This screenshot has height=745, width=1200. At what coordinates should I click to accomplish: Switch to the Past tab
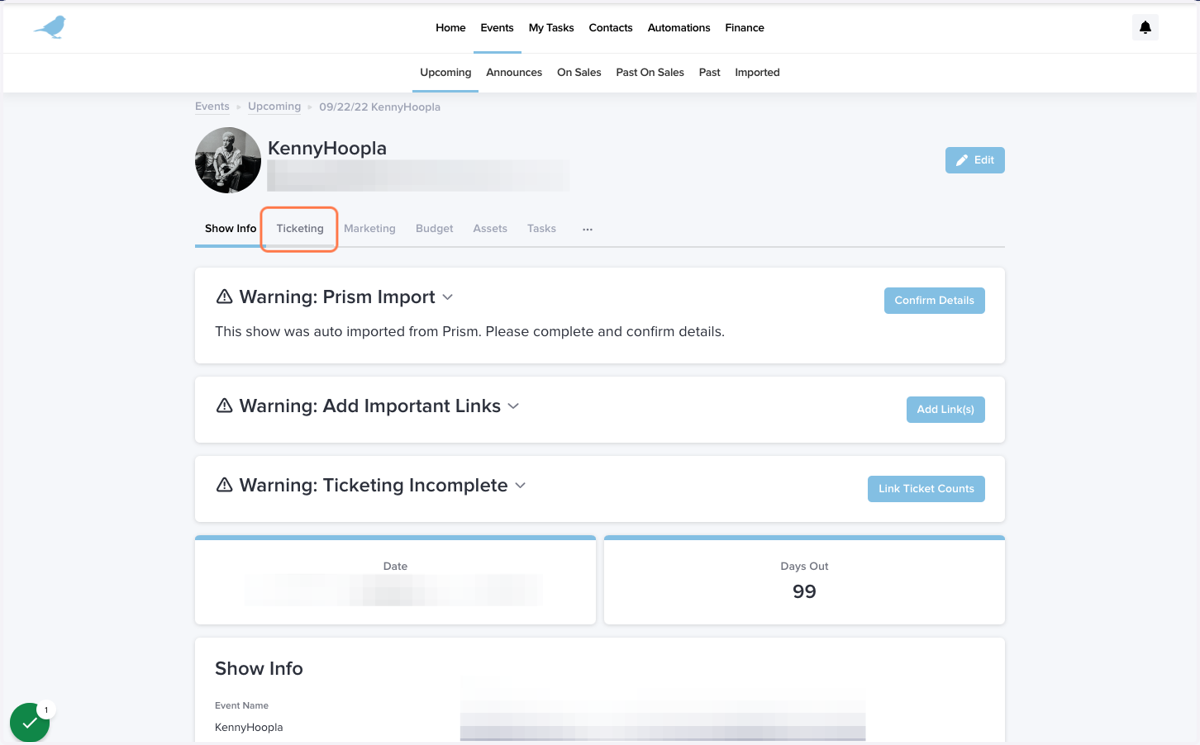pyautogui.click(x=710, y=72)
